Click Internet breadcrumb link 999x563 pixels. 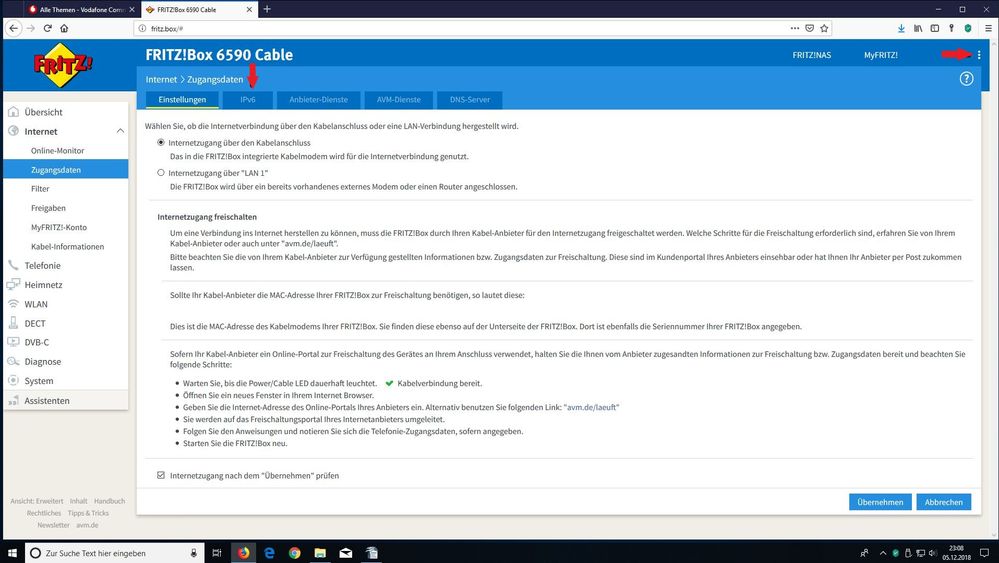click(x=161, y=80)
